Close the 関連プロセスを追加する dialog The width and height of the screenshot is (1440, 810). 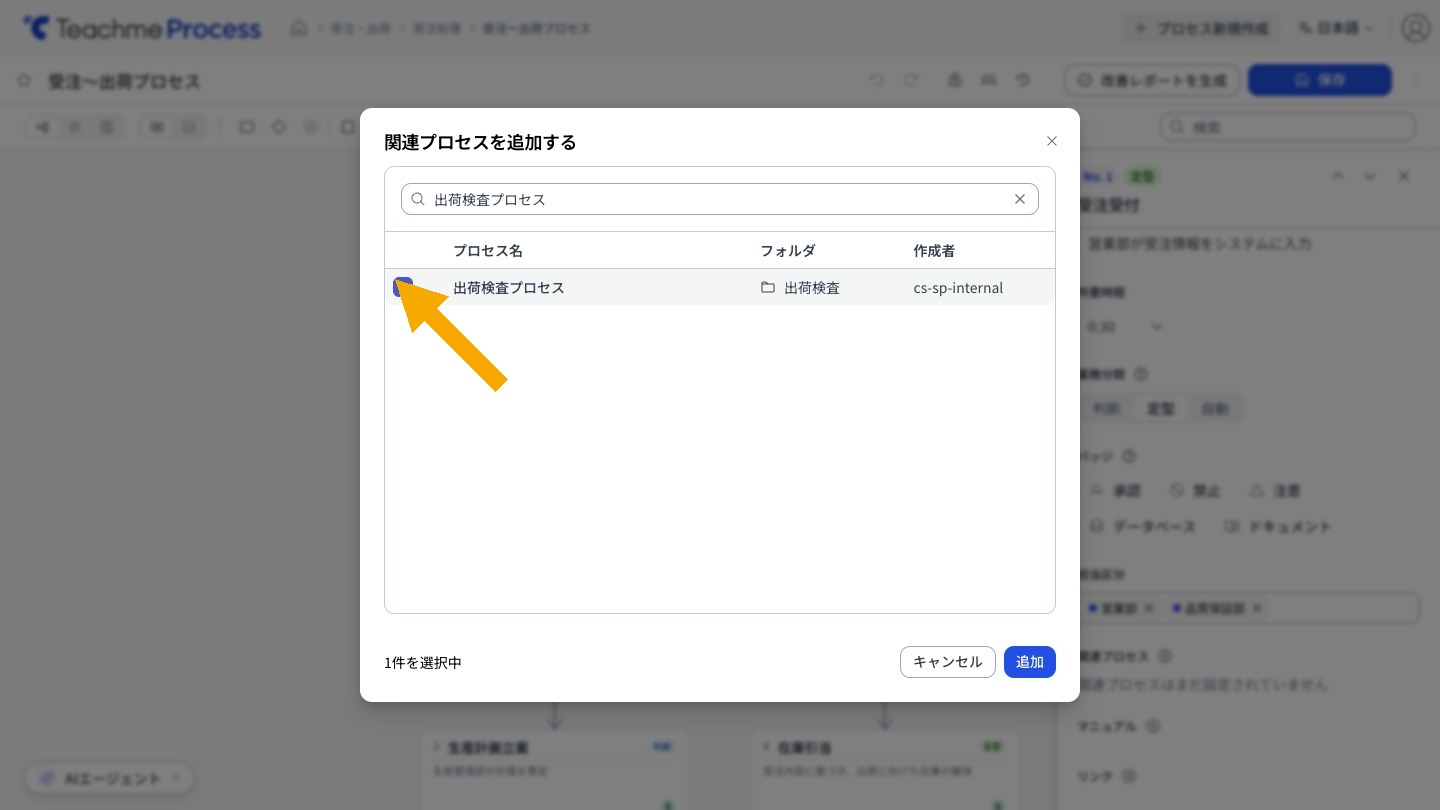coord(1051,141)
